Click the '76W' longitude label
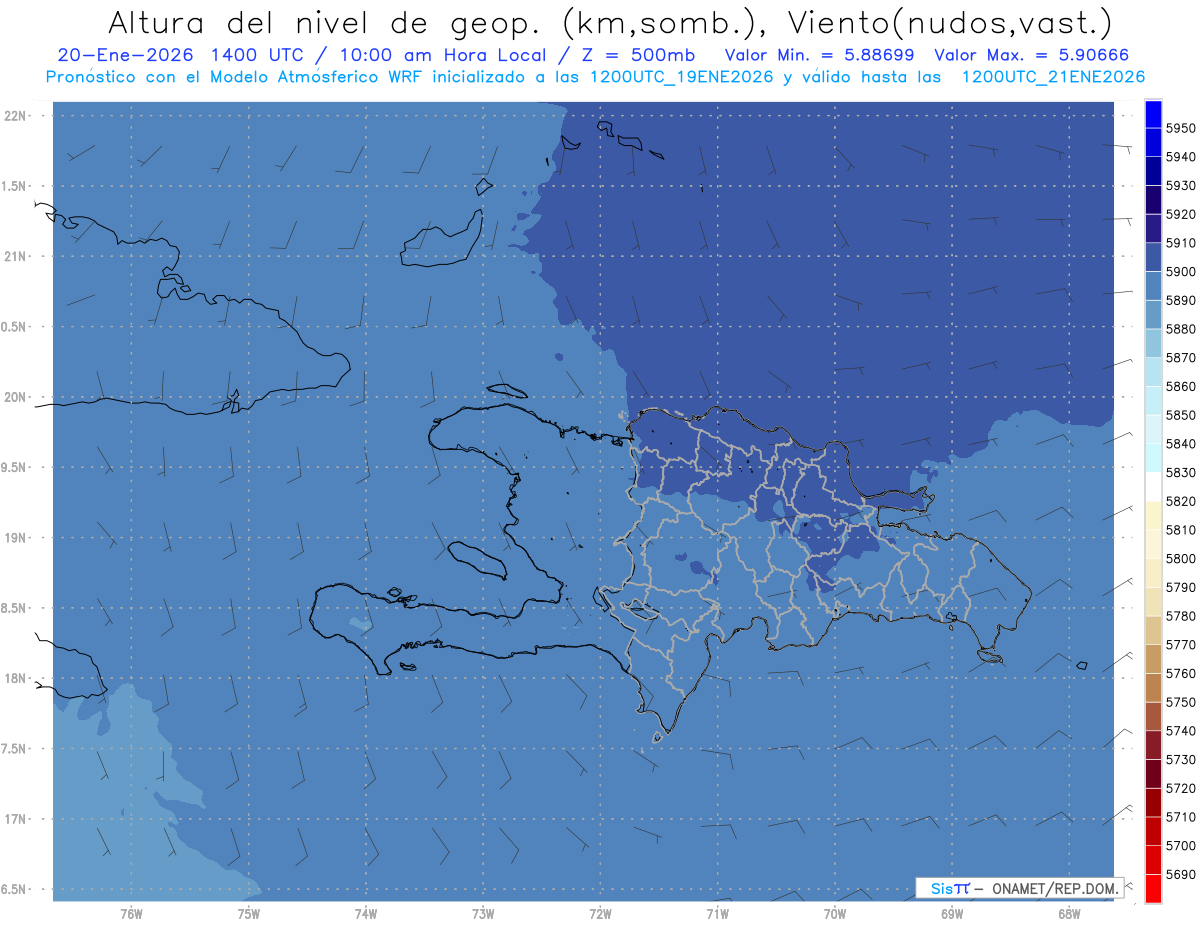1200x927 pixels. pos(131,913)
